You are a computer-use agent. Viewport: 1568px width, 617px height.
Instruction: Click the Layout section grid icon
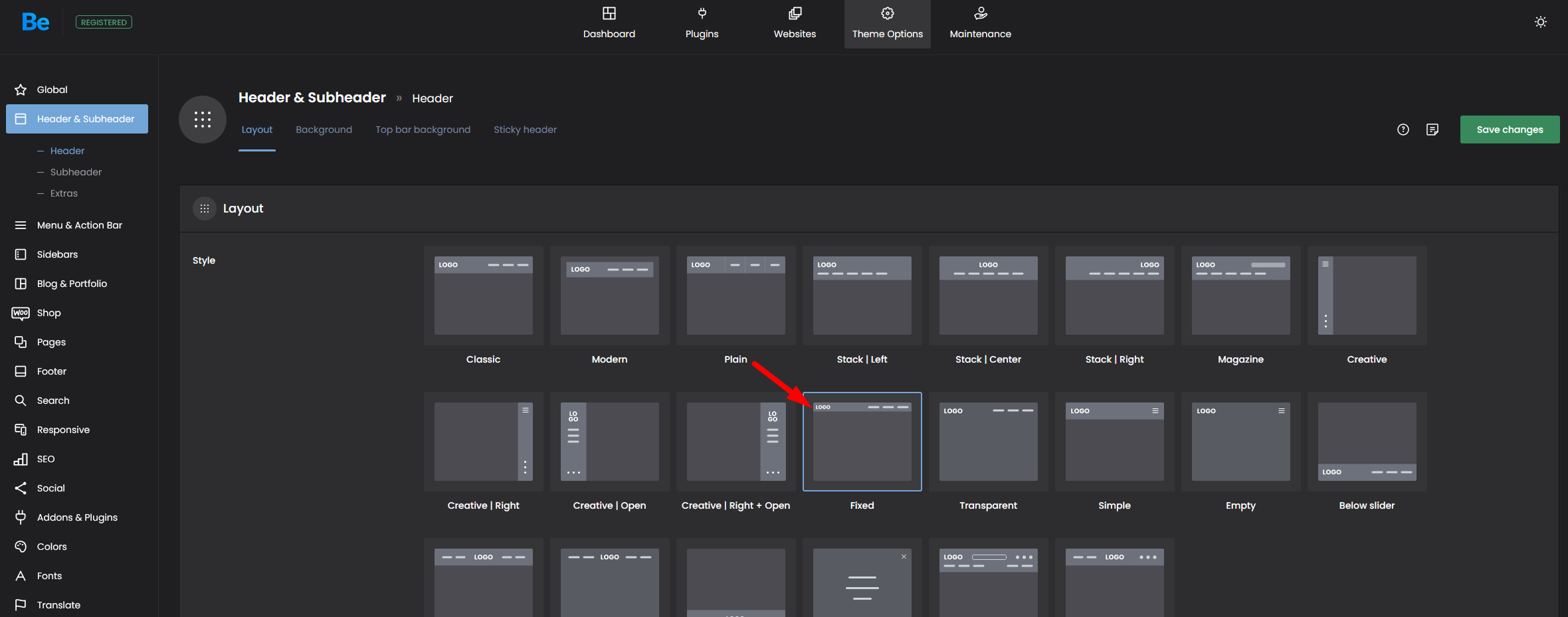point(205,209)
